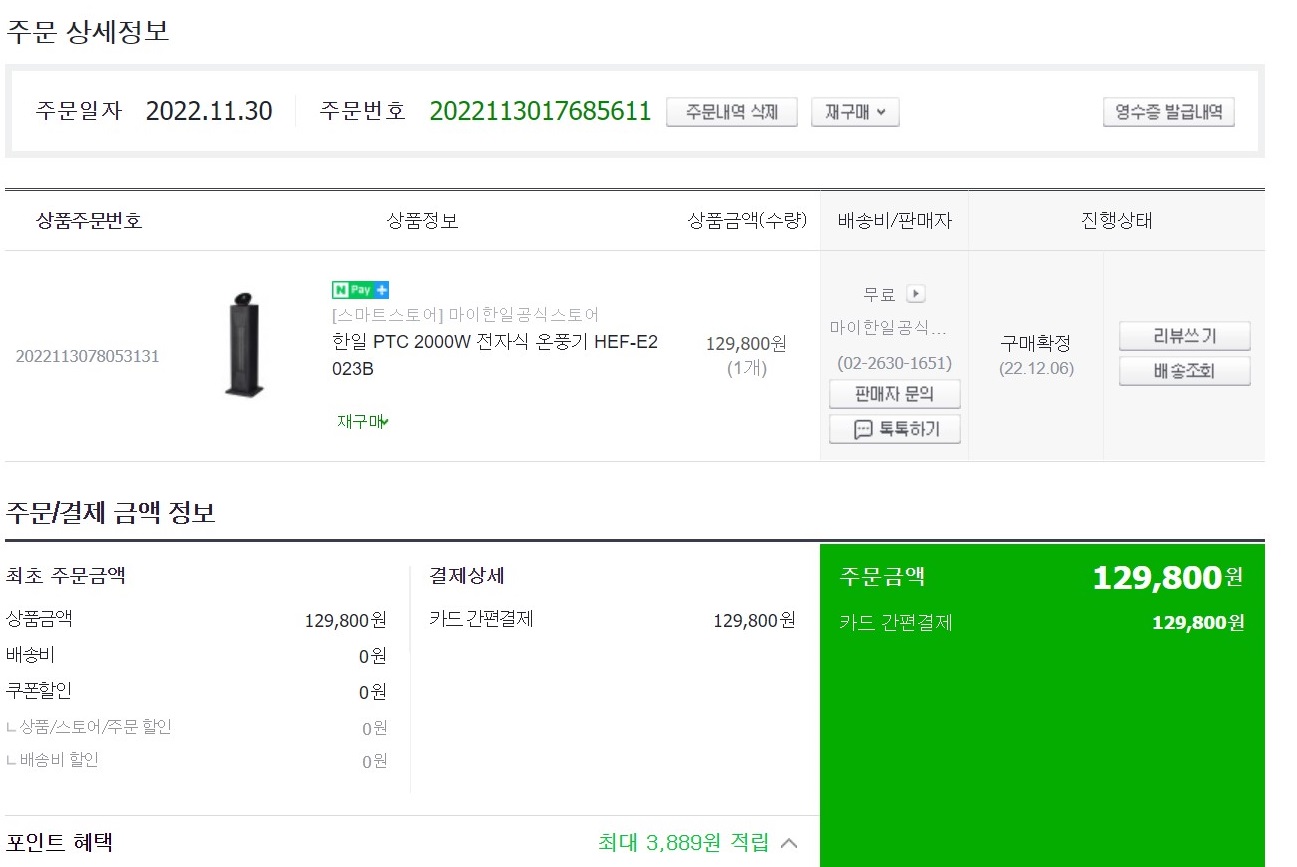Click the truncated seller name 마이한일공식…
This screenshot has width=1297, height=867.
888,328
